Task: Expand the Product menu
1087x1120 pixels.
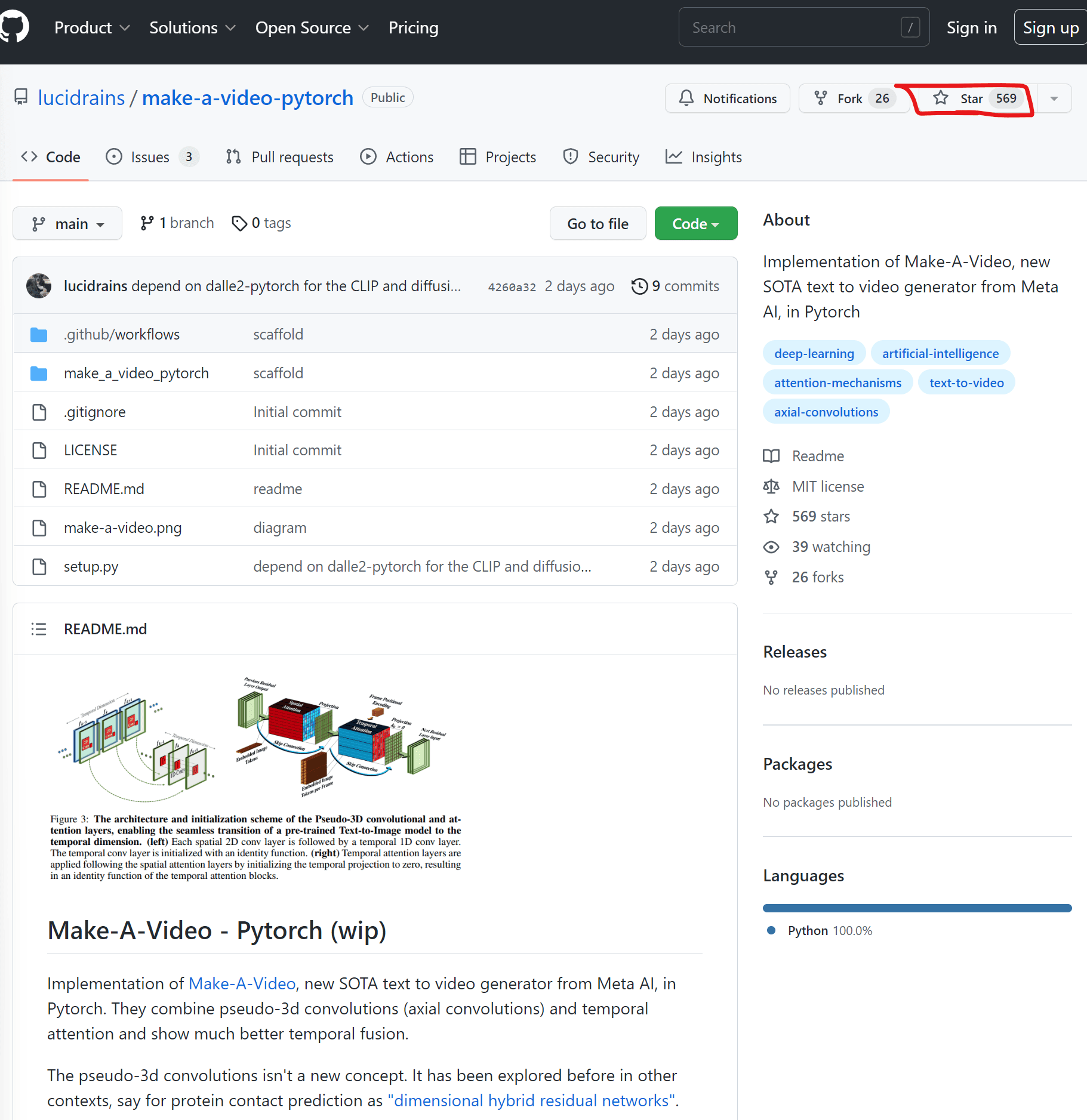Action: pos(91,27)
